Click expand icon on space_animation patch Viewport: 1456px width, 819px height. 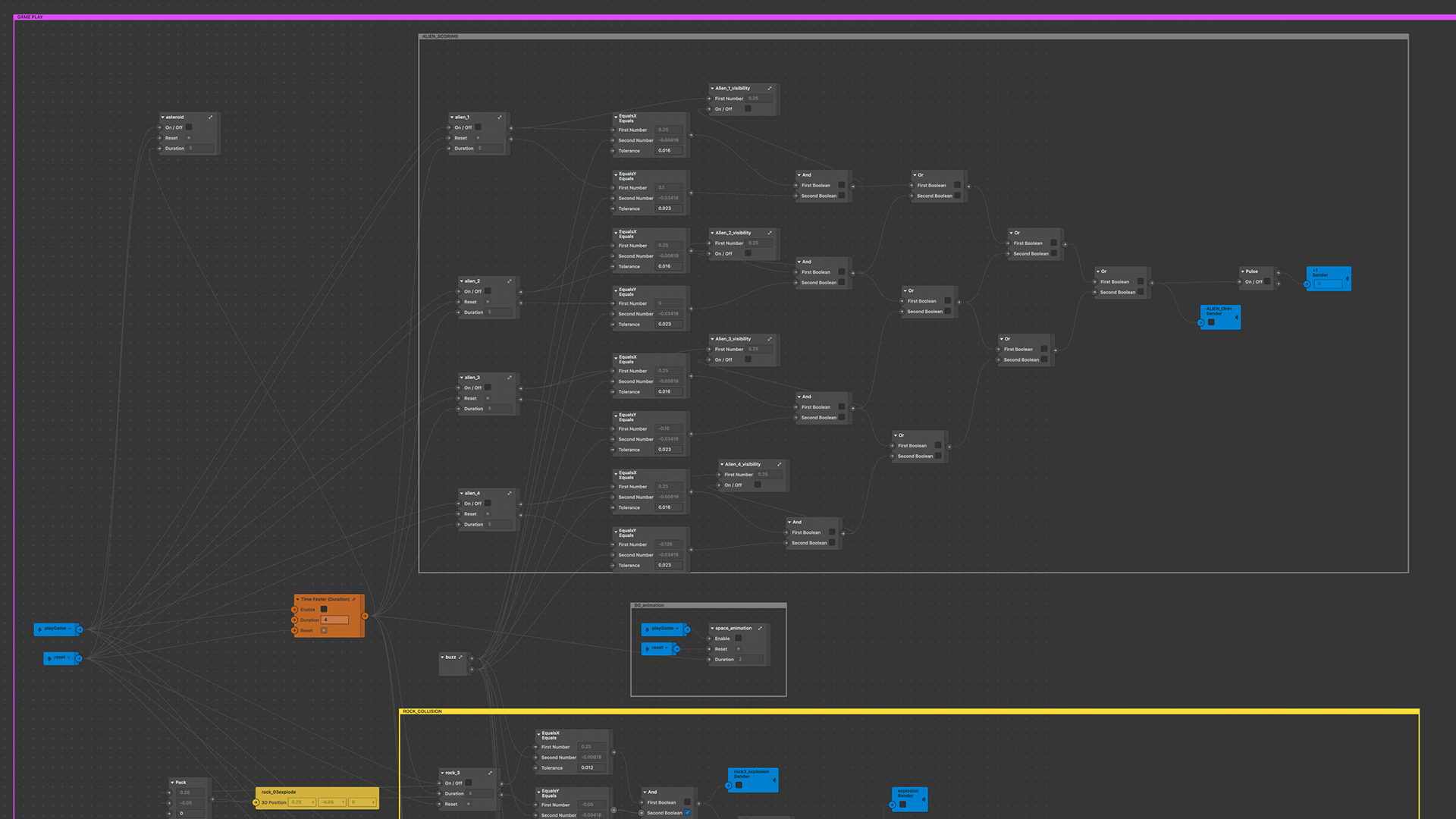click(760, 629)
